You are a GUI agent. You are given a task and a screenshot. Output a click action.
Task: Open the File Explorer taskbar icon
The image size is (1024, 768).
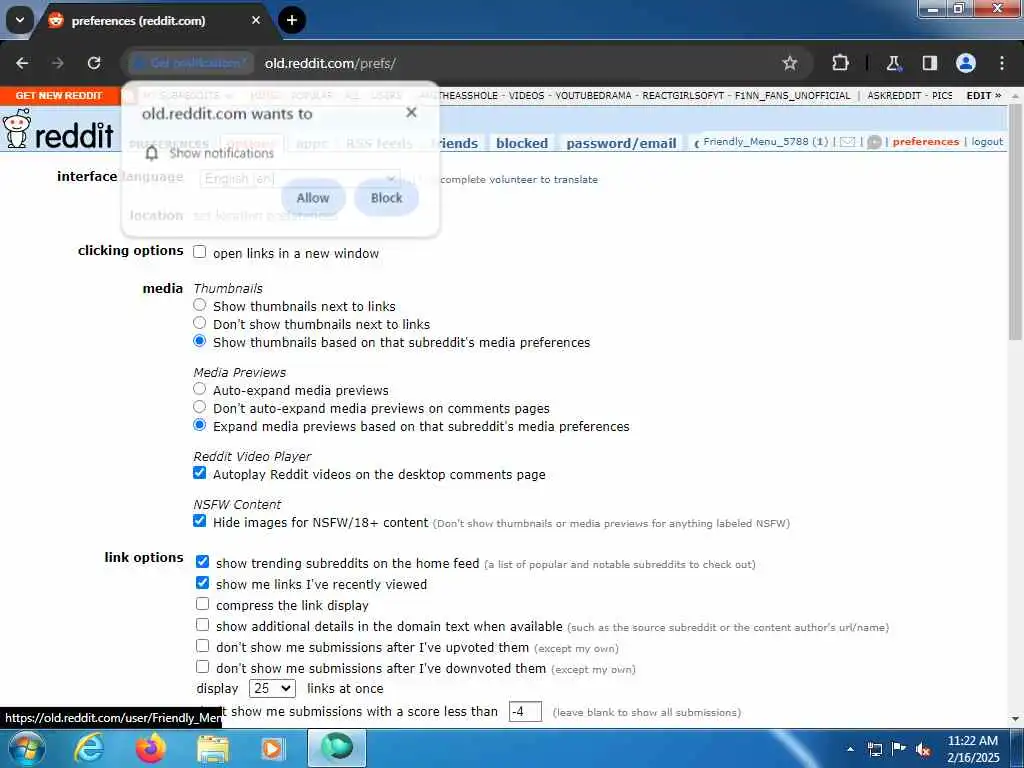pyautogui.click(x=213, y=748)
